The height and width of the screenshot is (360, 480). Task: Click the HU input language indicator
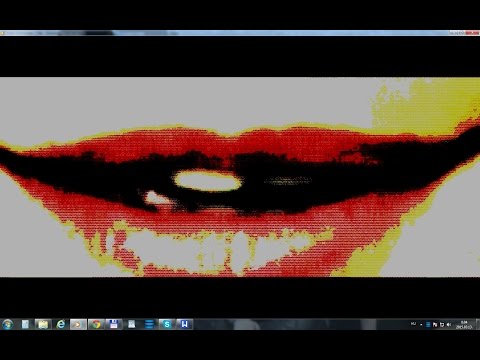[413, 324]
